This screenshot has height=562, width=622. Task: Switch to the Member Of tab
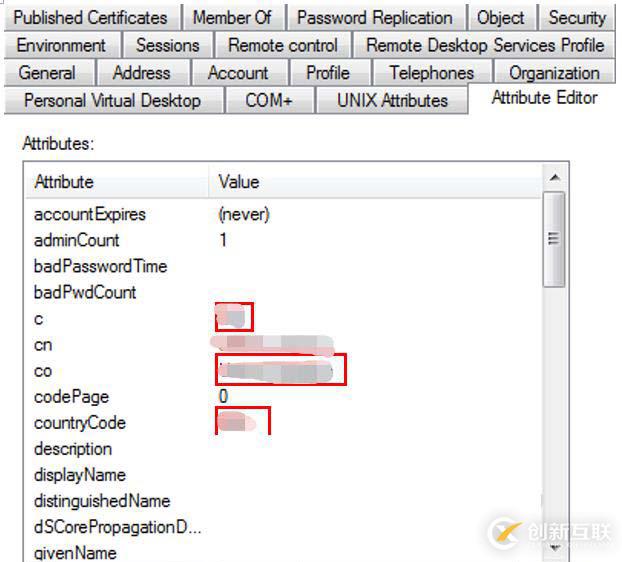click(232, 18)
